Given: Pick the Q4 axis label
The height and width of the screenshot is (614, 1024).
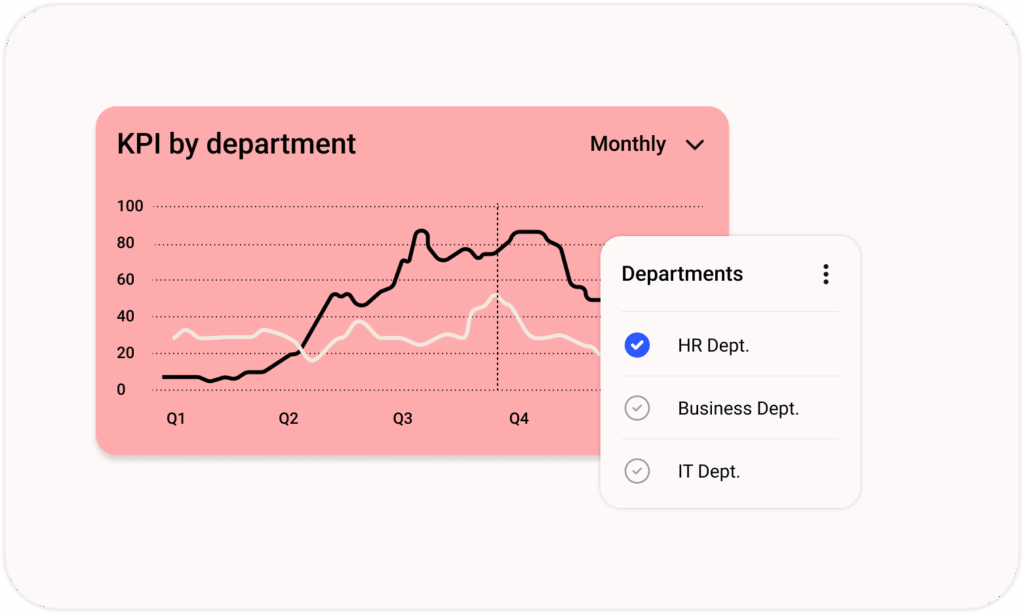Looking at the screenshot, I should [518, 419].
